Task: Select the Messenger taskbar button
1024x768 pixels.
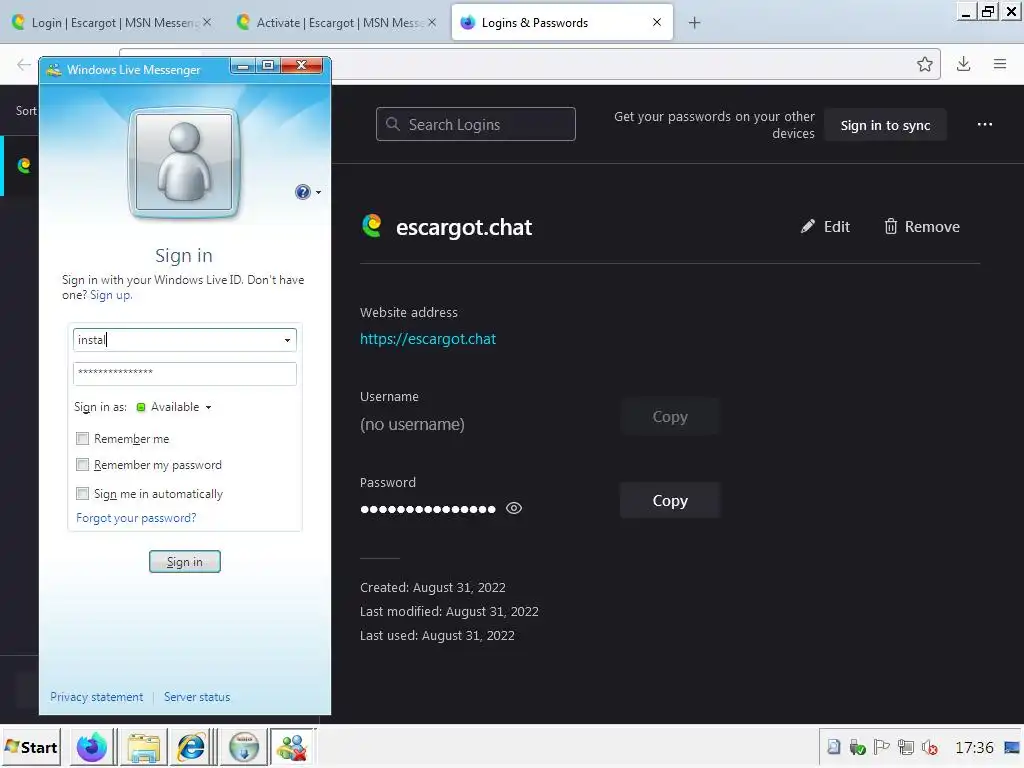Action: [x=292, y=747]
